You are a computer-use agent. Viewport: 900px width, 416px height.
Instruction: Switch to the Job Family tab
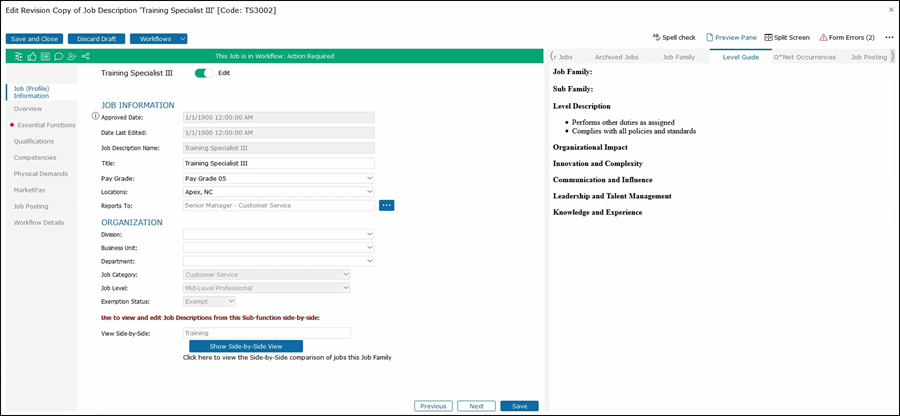pos(678,57)
